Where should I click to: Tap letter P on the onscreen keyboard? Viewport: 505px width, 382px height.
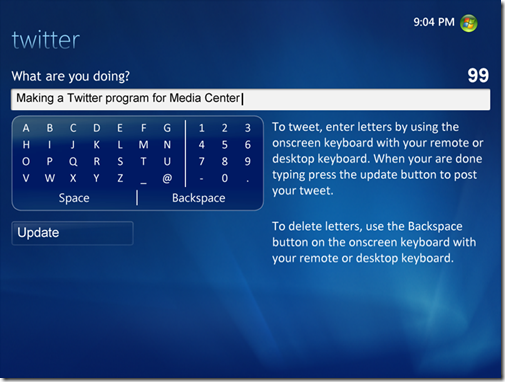[50, 162]
